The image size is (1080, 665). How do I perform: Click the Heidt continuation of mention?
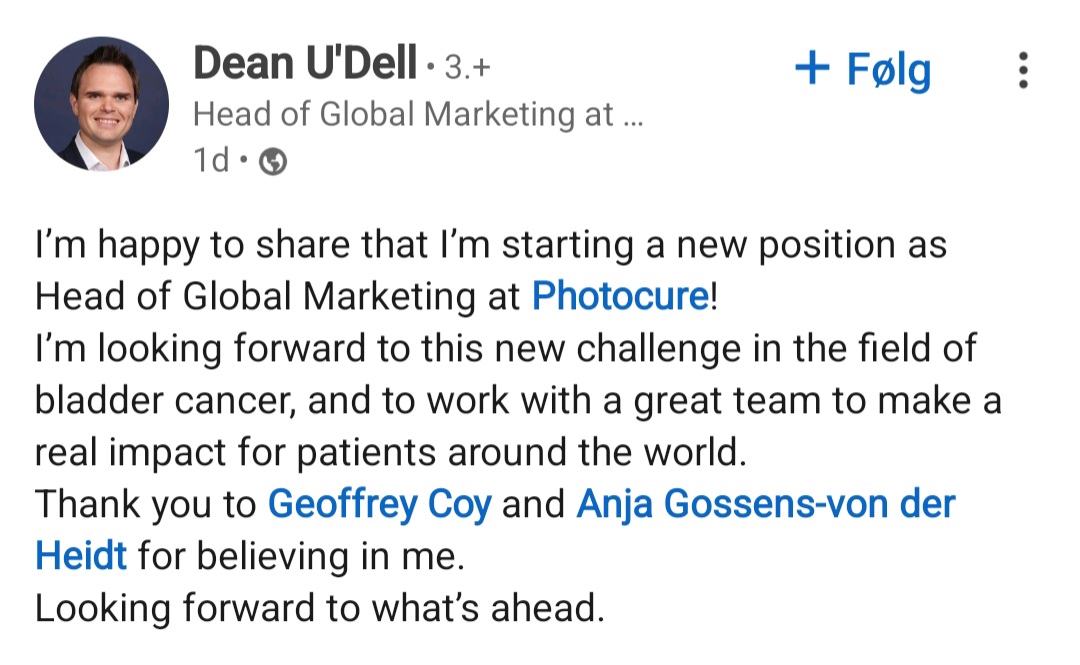[x=81, y=555]
